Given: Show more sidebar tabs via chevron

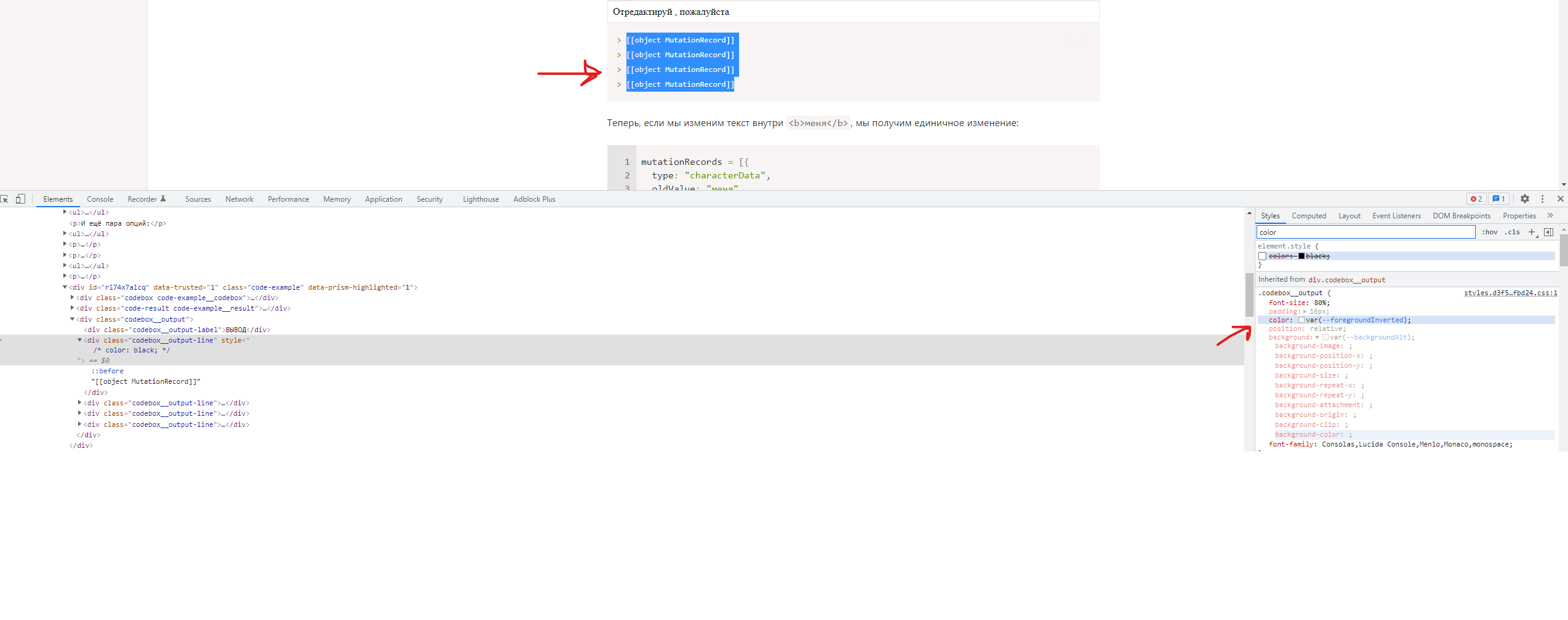Looking at the screenshot, I should [1550, 215].
